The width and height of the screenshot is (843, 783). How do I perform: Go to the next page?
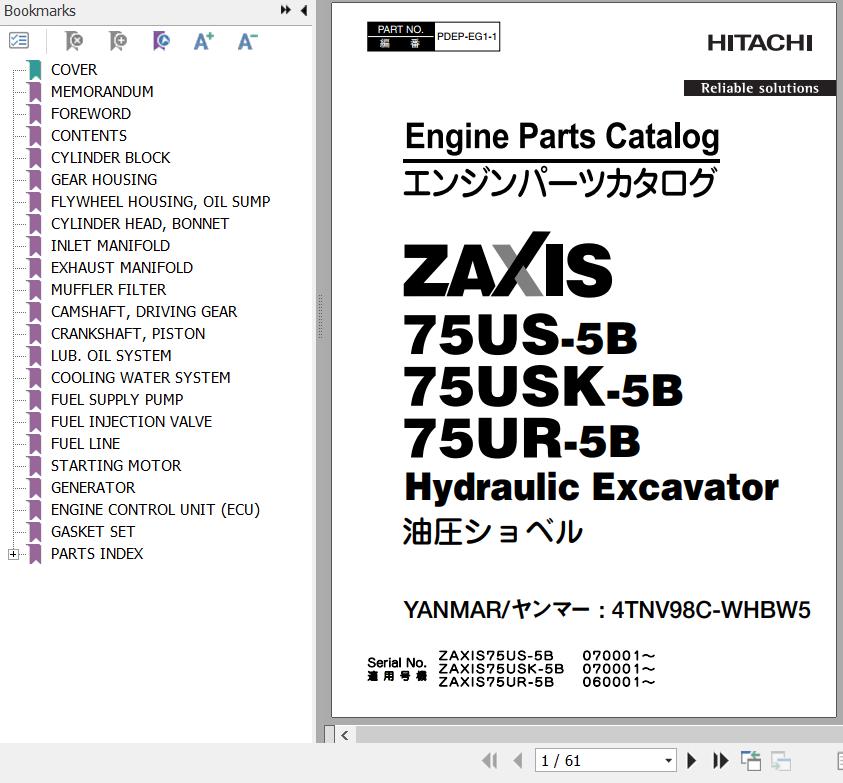(691, 760)
